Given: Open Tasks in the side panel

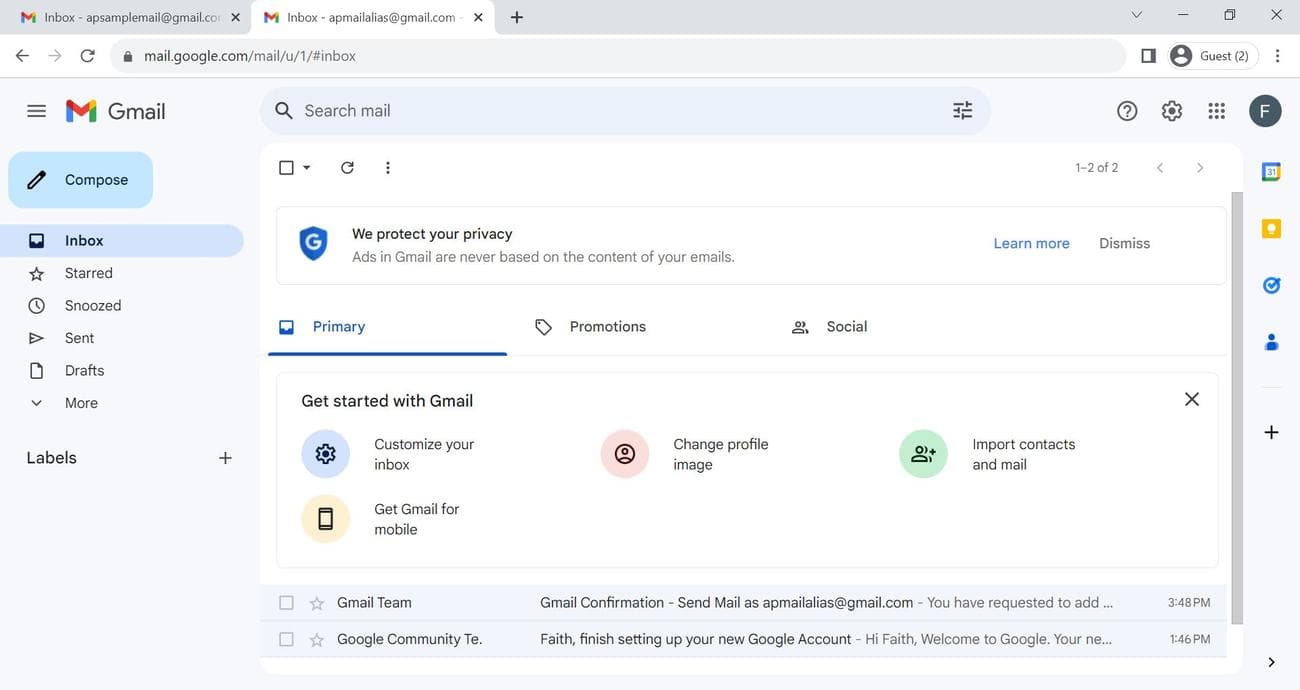Looking at the screenshot, I should pyautogui.click(x=1270, y=284).
